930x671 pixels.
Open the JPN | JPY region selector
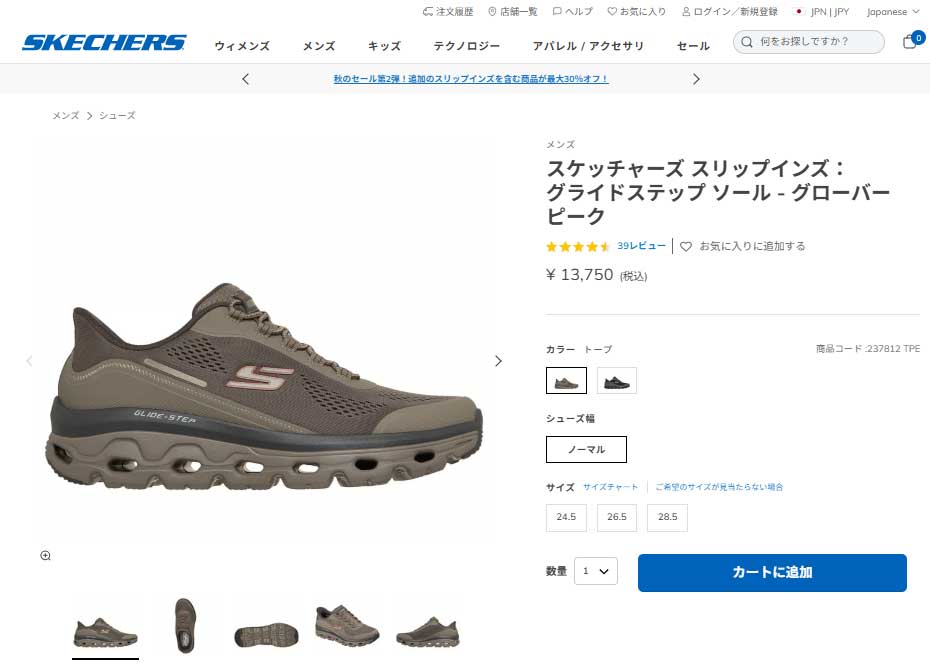(822, 11)
